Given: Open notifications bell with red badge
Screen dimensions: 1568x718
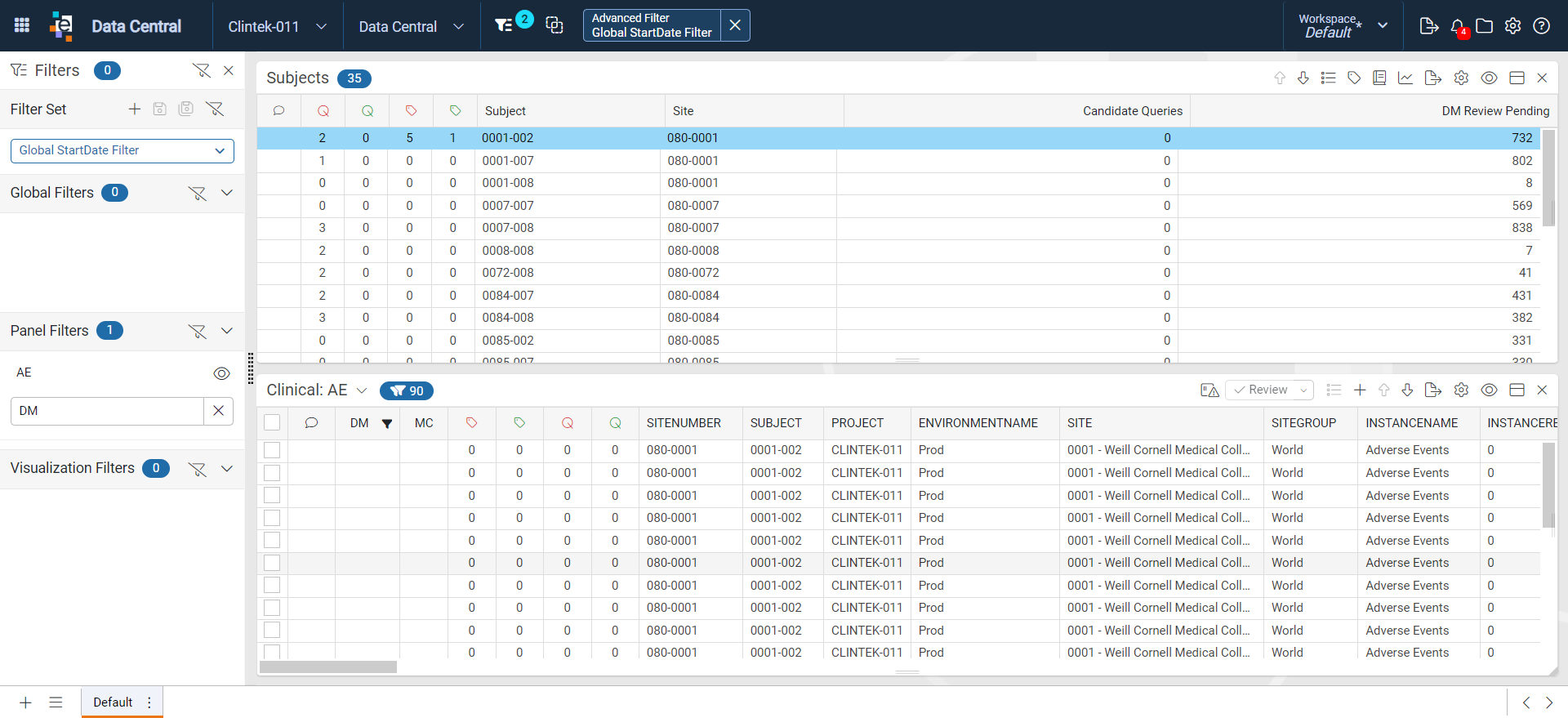Looking at the screenshot, I should tap(1458, 26).
